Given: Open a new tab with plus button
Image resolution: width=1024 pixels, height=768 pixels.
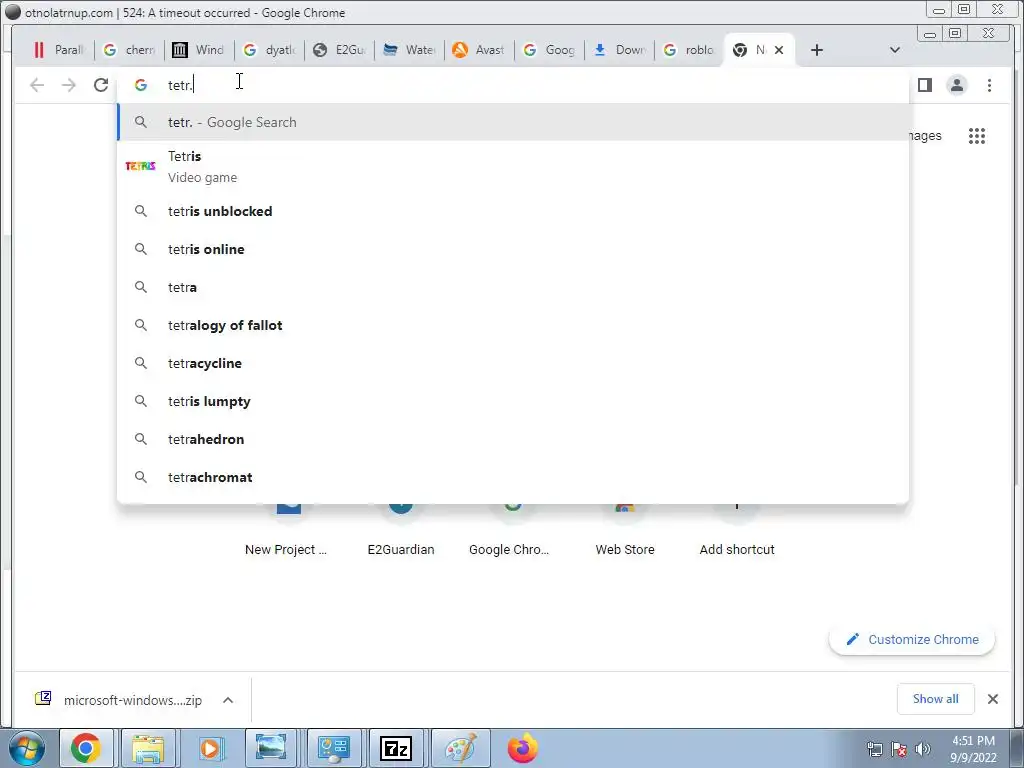Looking at the screenshot, I should click(x=817, y=50).
